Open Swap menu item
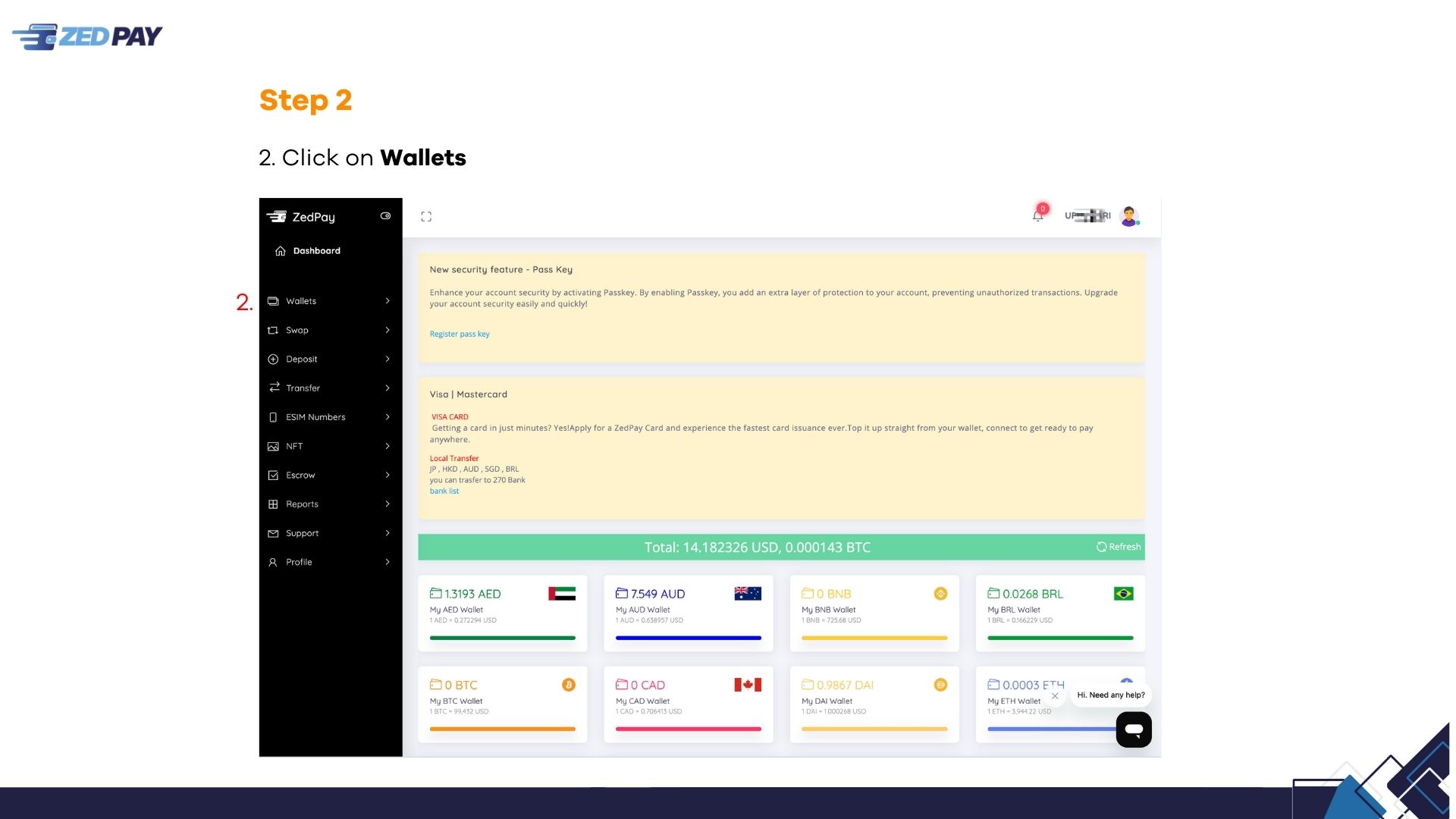The image size is (1456, 819). [x=331, y=331]
